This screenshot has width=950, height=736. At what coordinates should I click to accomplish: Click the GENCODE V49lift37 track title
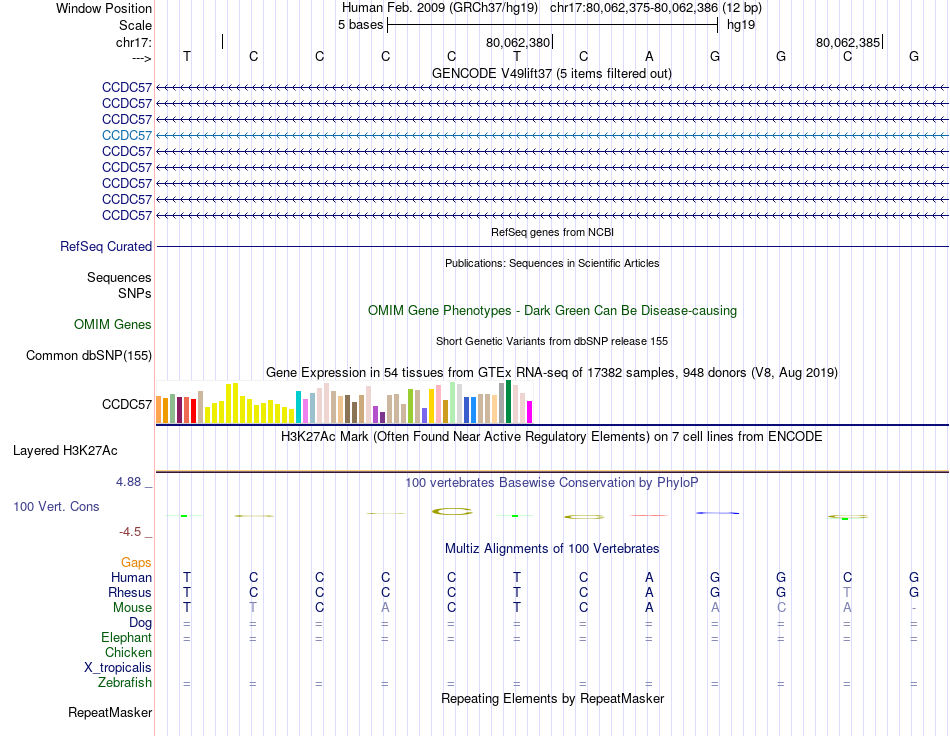click(x=552, y=73)
